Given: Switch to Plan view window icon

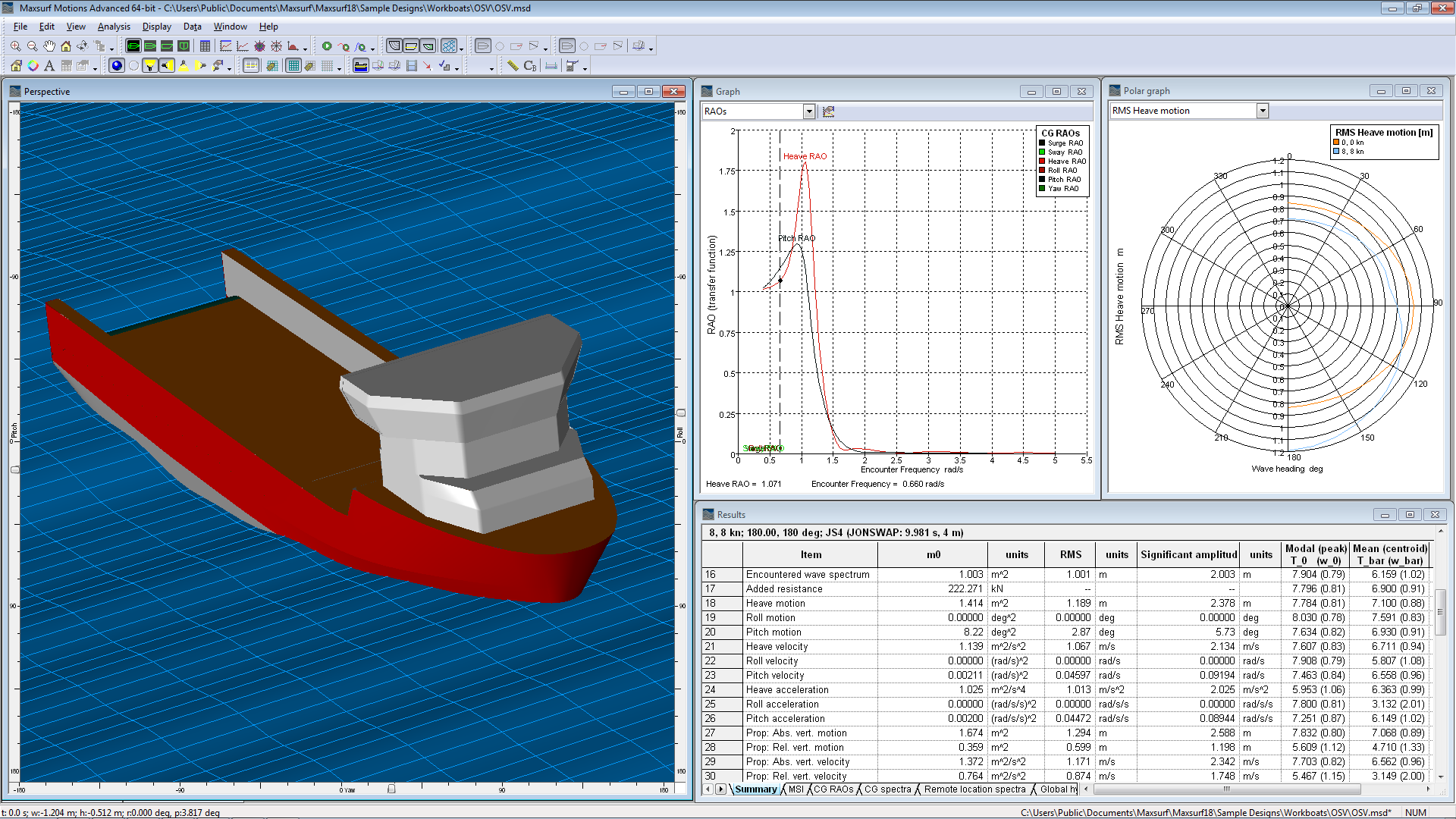Looking at the screenshot, I should 150,46.
